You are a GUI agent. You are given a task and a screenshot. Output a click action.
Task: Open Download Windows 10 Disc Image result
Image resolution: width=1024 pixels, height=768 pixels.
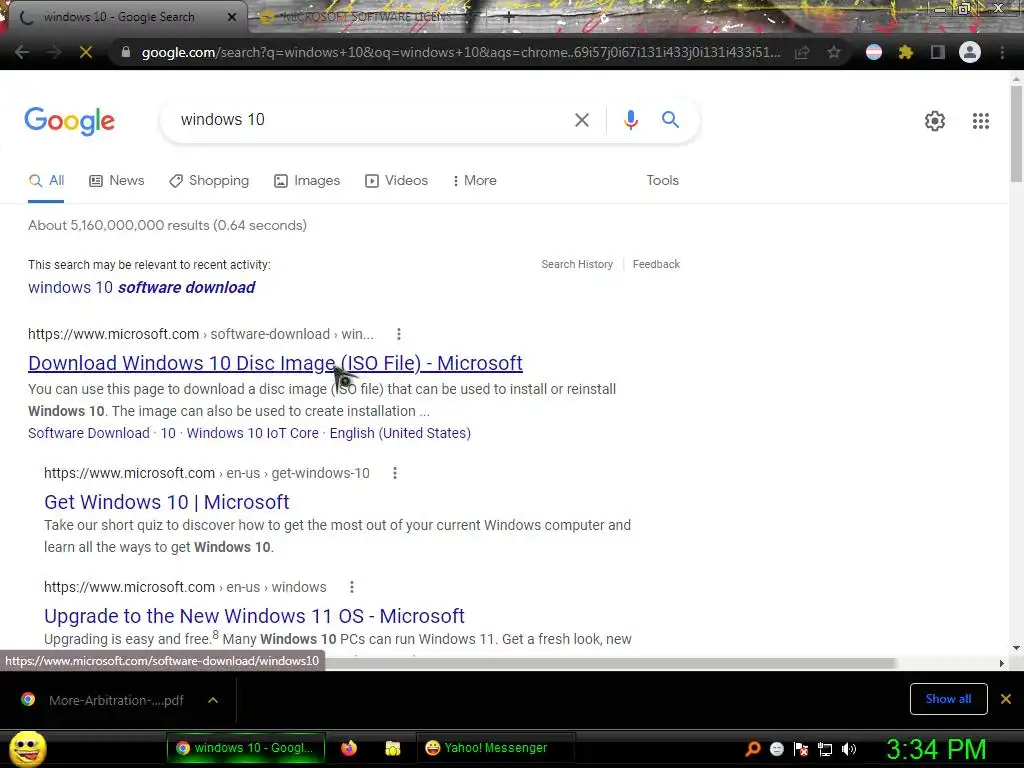tap(275, 363)
